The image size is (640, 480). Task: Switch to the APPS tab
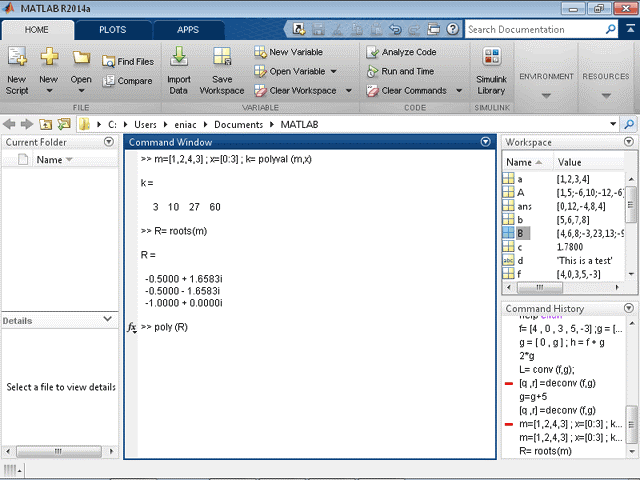click(x=188, y=30)
